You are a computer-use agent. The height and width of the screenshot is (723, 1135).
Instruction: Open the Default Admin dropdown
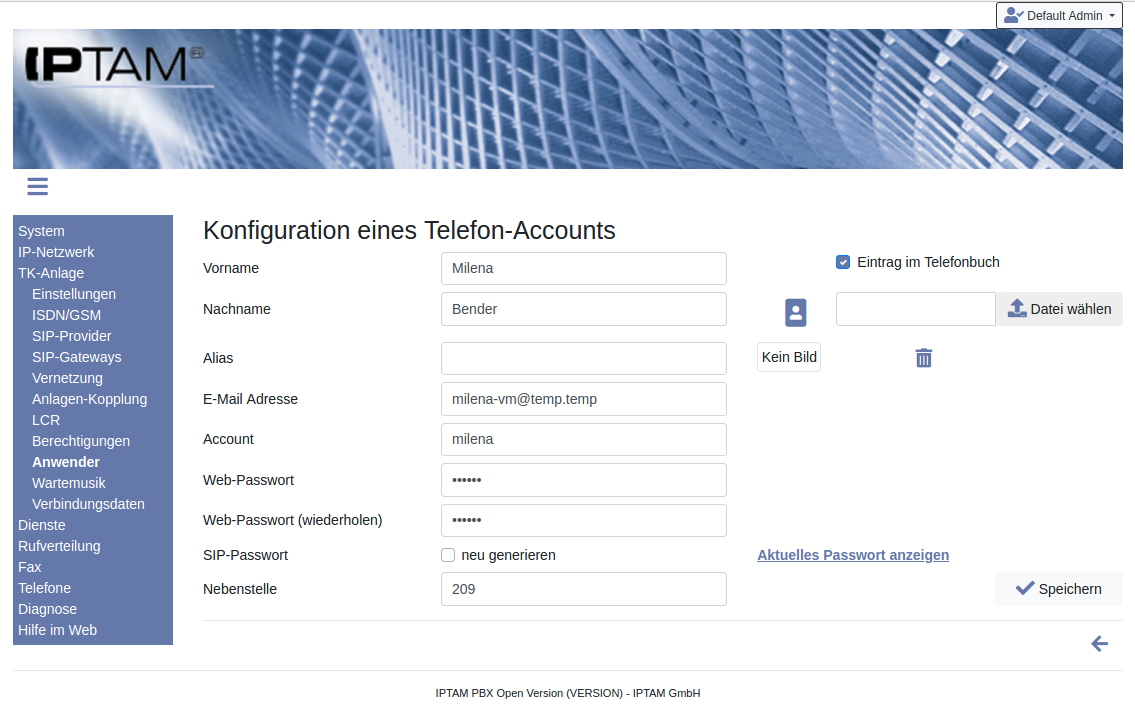pos(1059,16)
